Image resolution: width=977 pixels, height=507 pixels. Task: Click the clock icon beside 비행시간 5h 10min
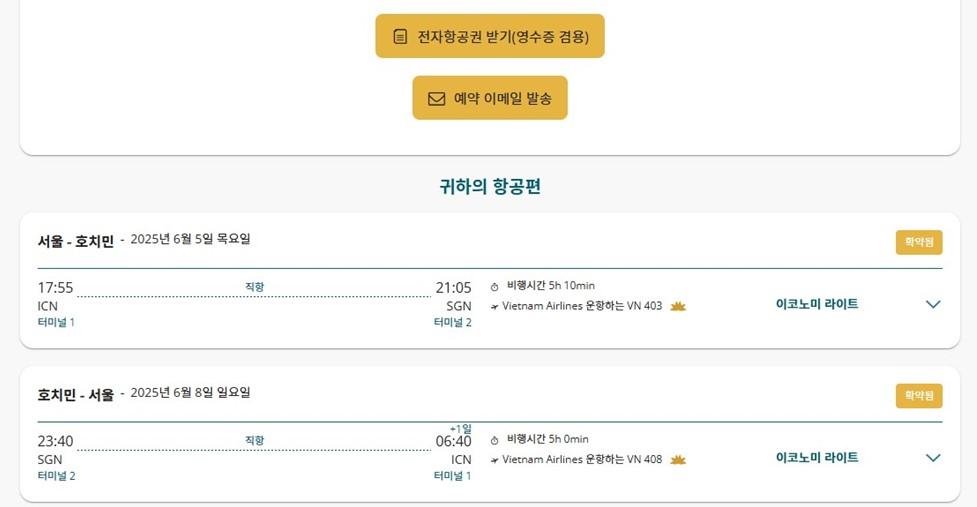coord(495,287)
